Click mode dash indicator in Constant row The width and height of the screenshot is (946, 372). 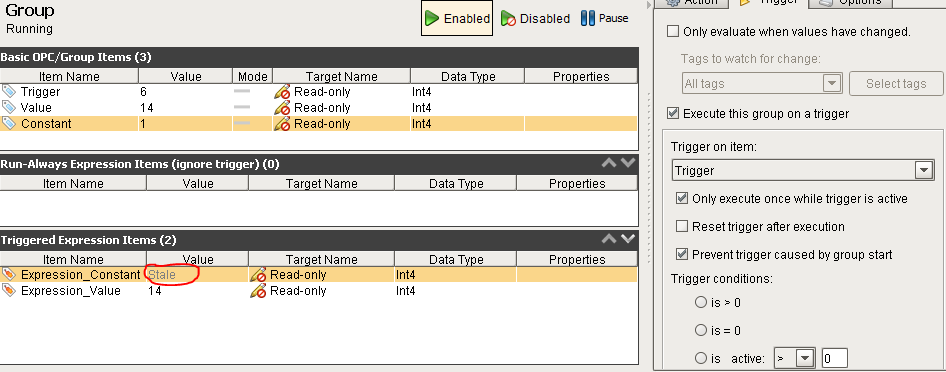[242, 124]
